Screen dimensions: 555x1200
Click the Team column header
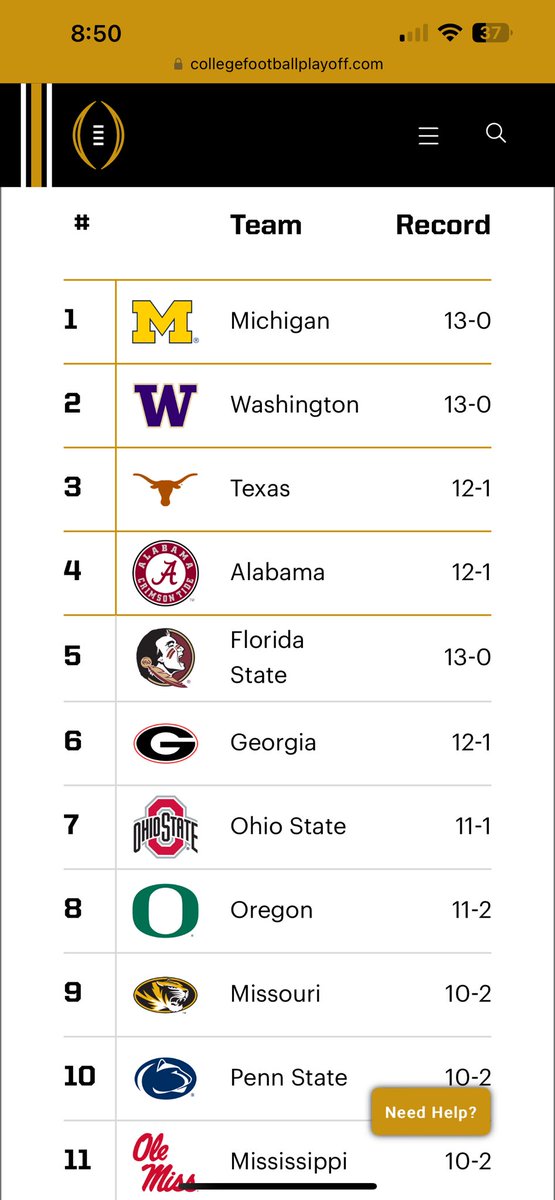pos(266,225)
